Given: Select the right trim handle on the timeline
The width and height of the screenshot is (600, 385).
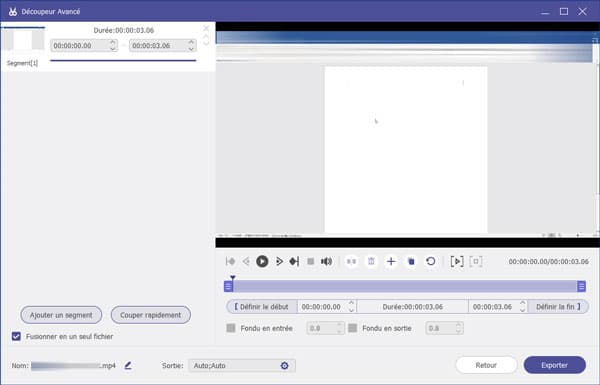Looking at the screenshot, I should click(x=581, y=286).
